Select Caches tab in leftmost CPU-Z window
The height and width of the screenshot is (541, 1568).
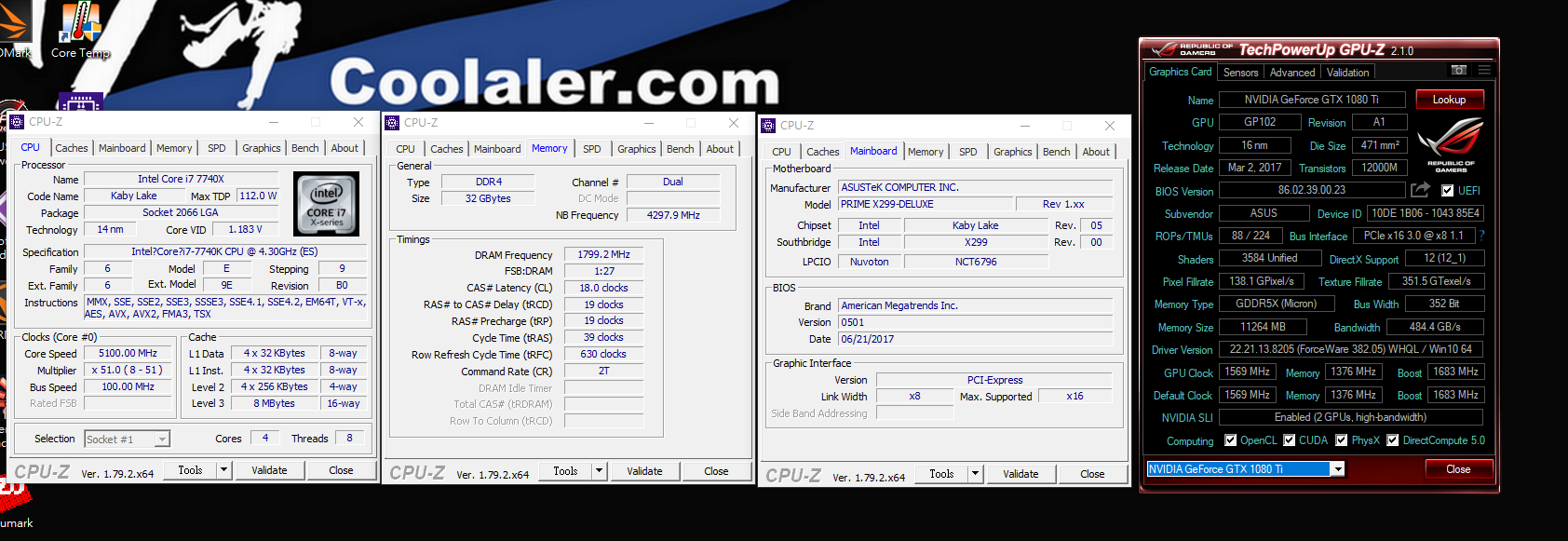[72, 148]
